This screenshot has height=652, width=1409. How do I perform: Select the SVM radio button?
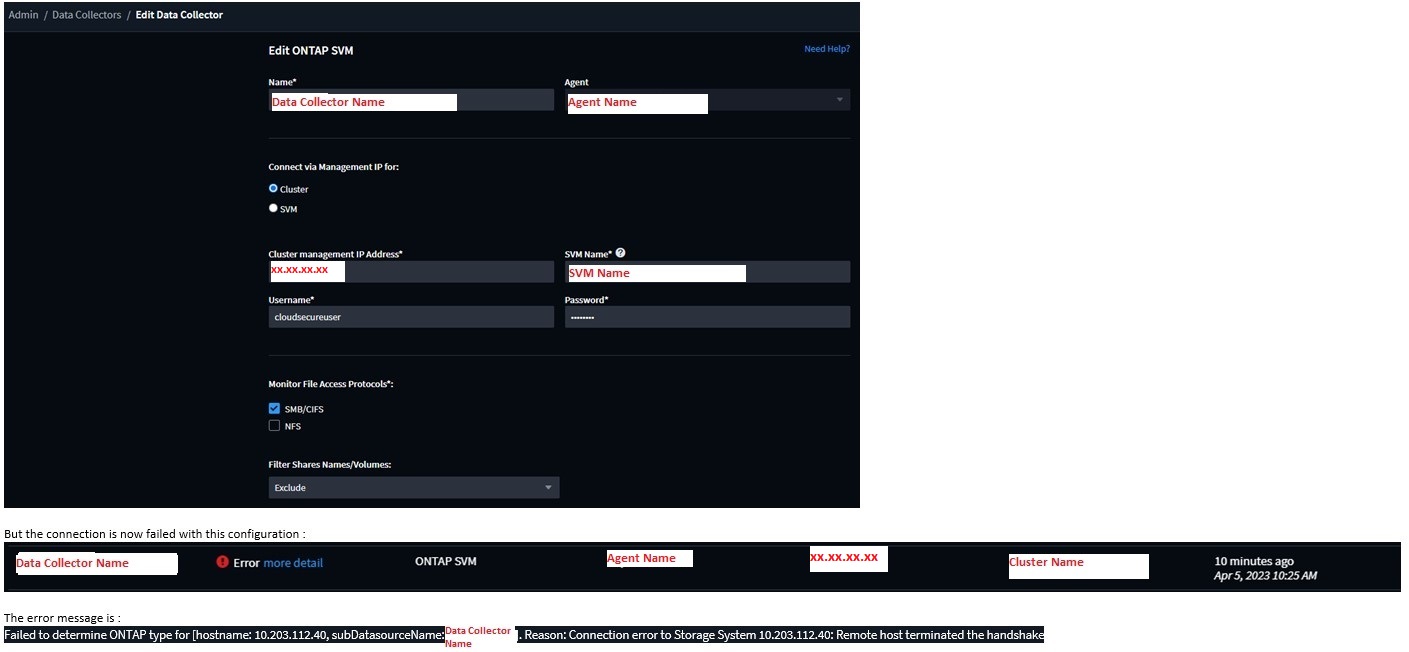click(x=274, y=209)
